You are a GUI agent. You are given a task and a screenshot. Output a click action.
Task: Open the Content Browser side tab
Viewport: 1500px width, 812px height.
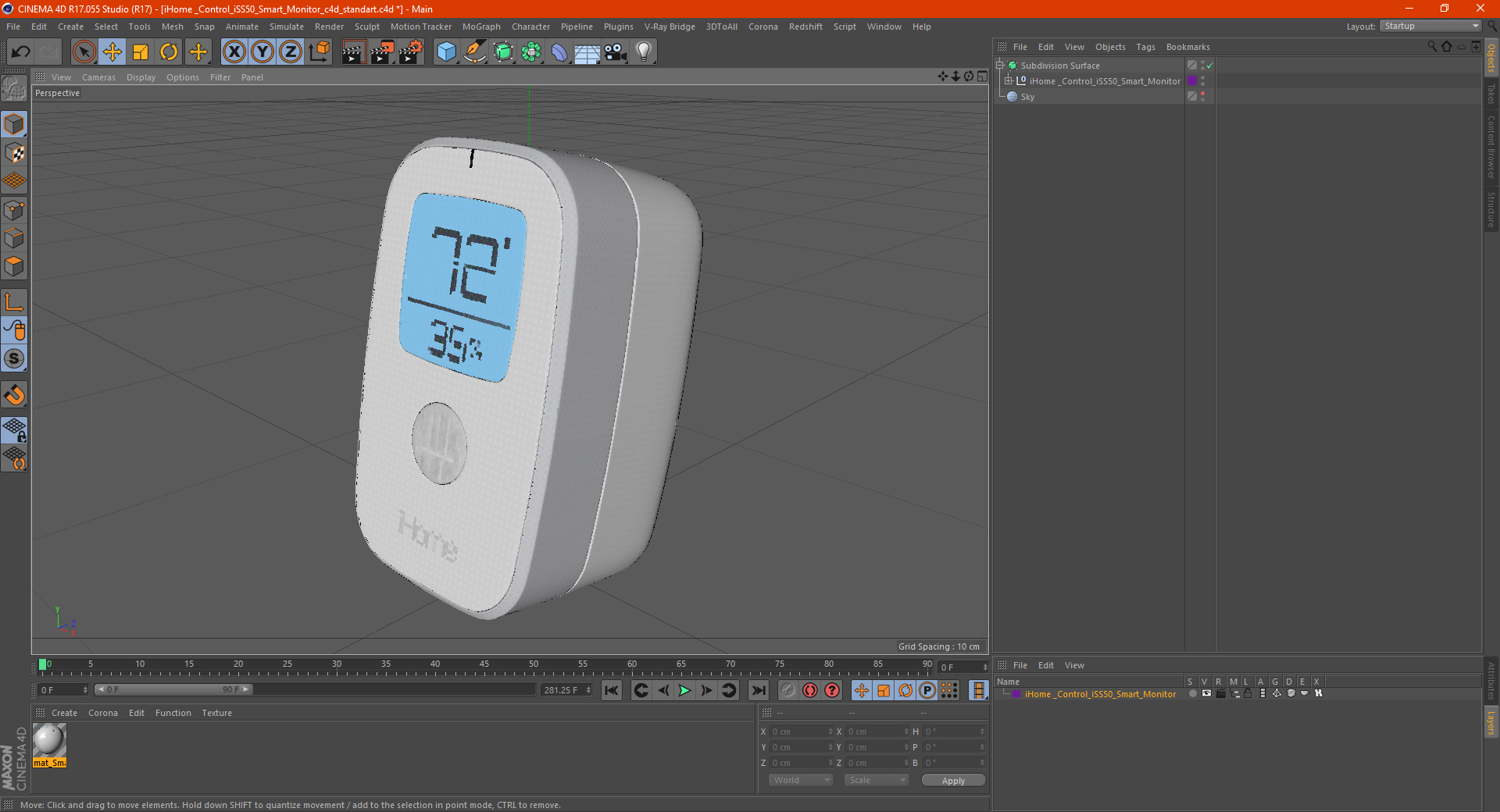click(x=1491, y=147)
